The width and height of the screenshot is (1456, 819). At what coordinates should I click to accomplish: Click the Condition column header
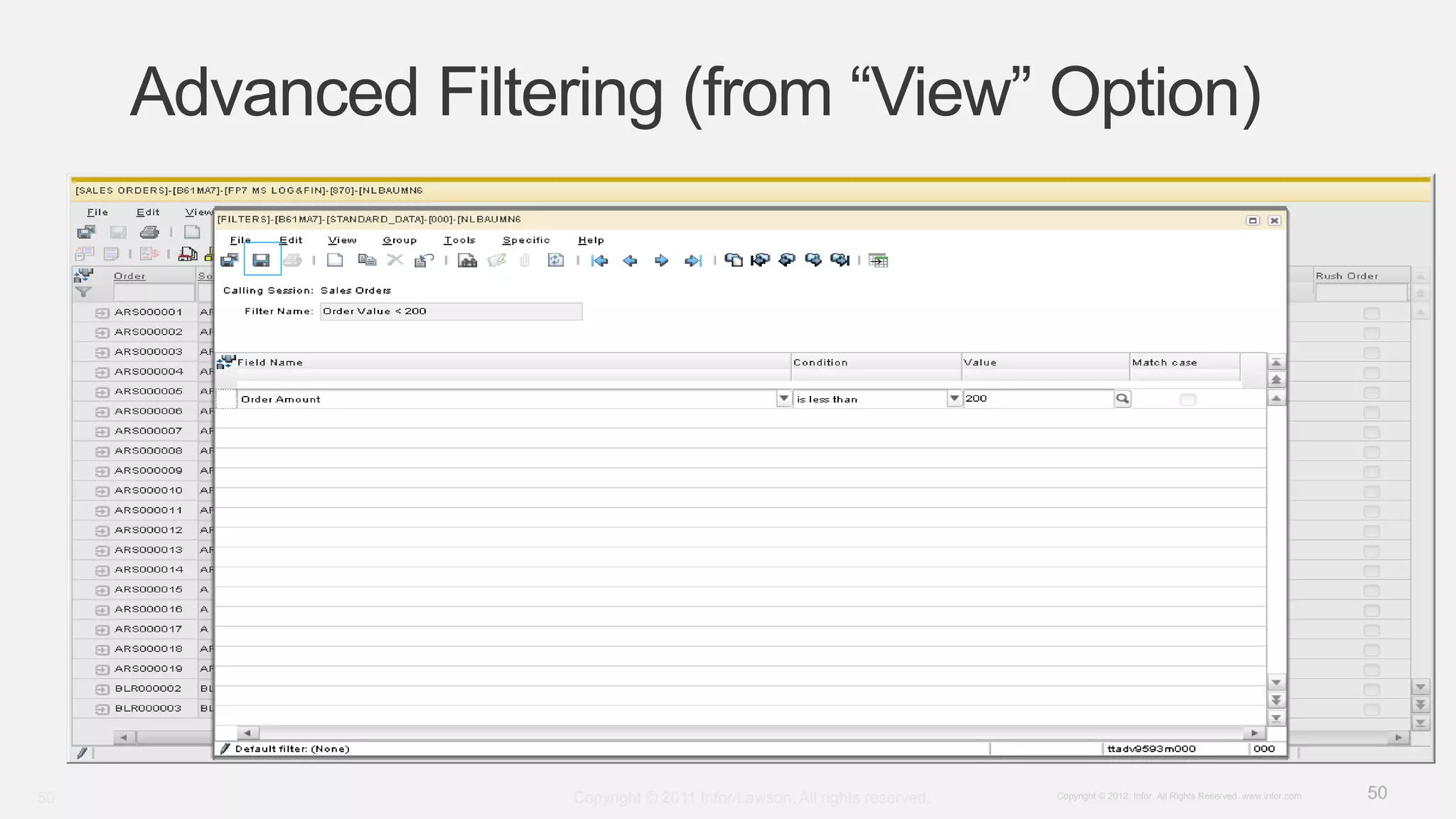[x=820, y=363]
